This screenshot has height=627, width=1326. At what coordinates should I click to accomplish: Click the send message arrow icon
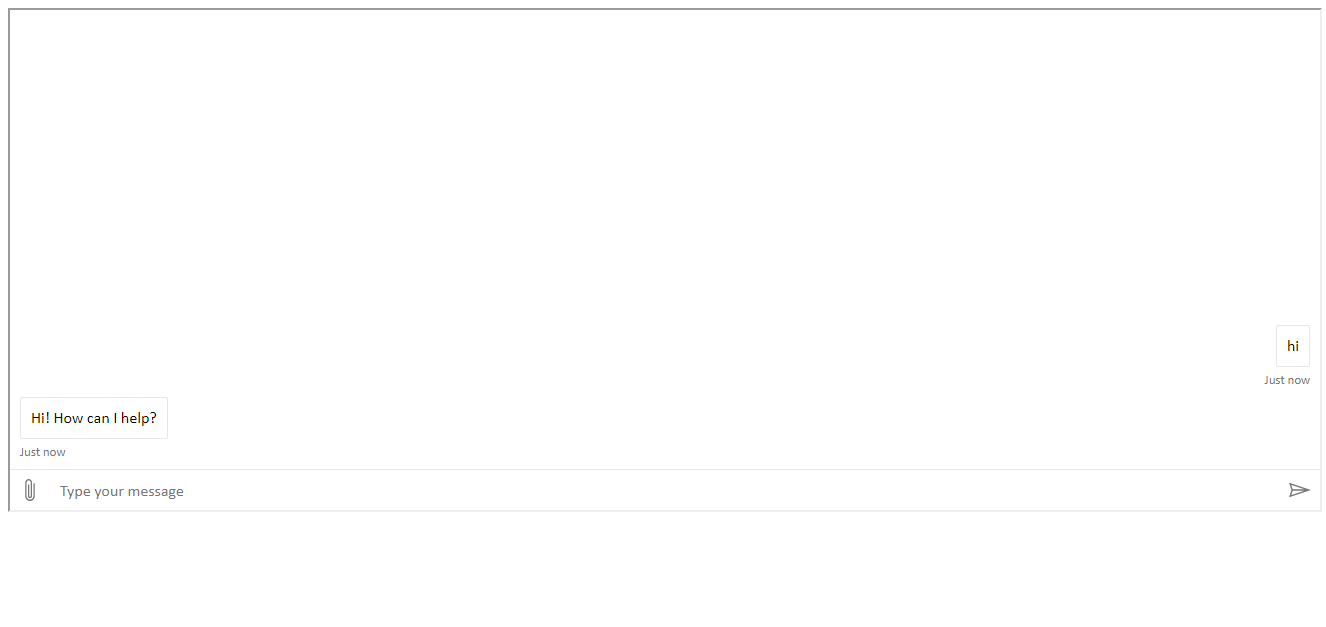click(1299, 490)
